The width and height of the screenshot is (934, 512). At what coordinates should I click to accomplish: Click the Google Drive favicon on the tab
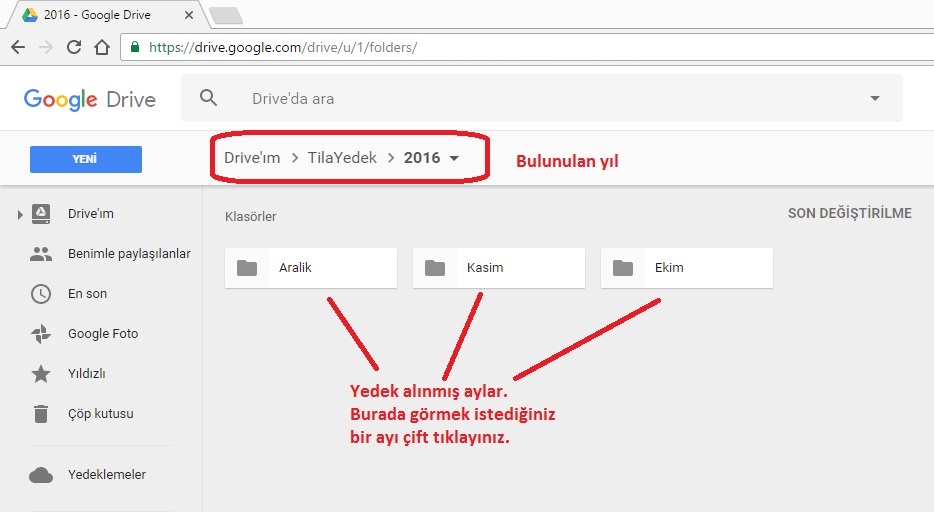[29, 15]
